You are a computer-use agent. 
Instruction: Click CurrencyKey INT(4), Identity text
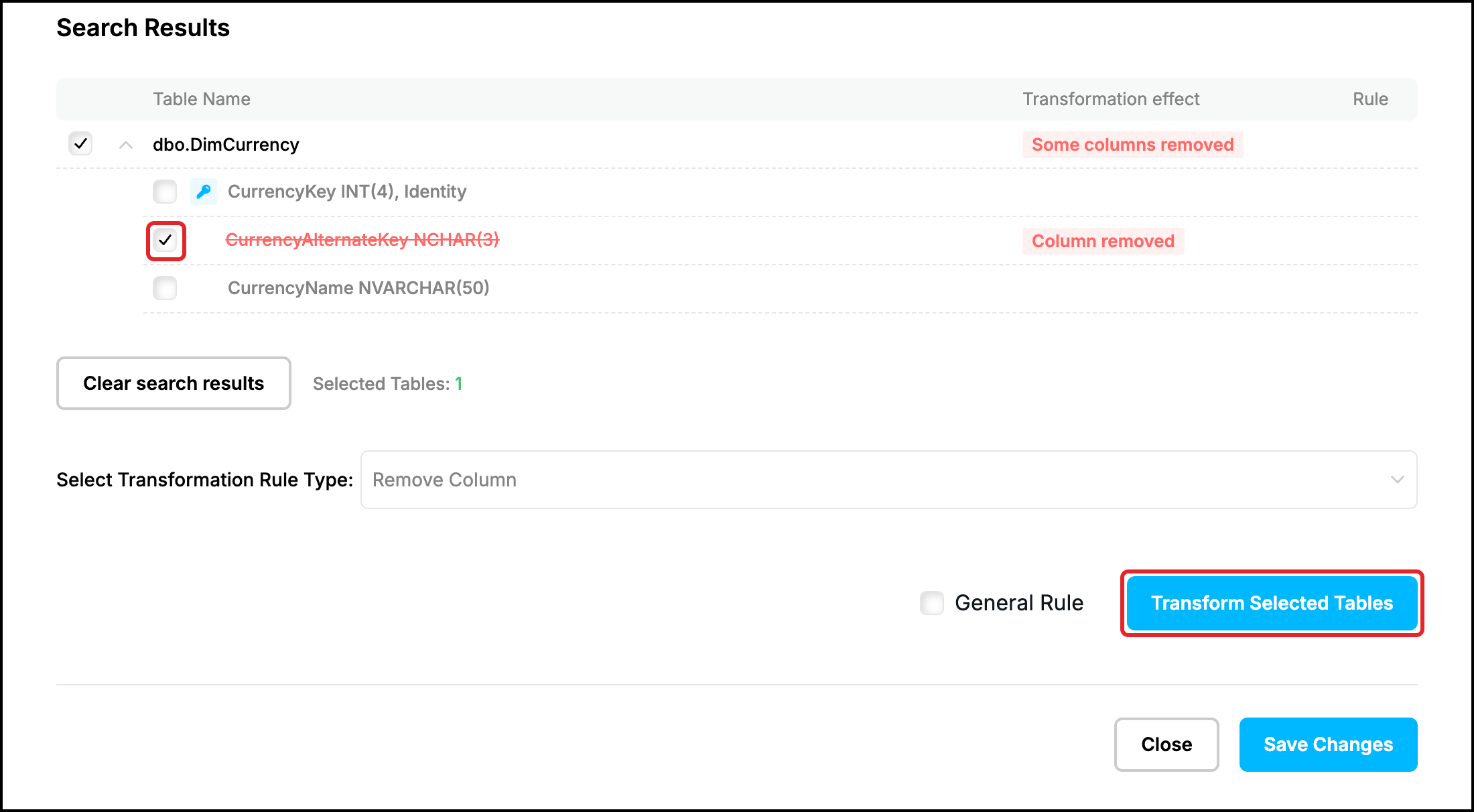(347, 191)
